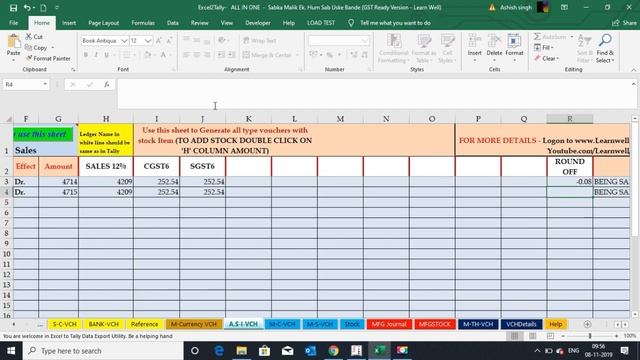
Task: Expand the Paste options arrow
Action: click(13, 60)
